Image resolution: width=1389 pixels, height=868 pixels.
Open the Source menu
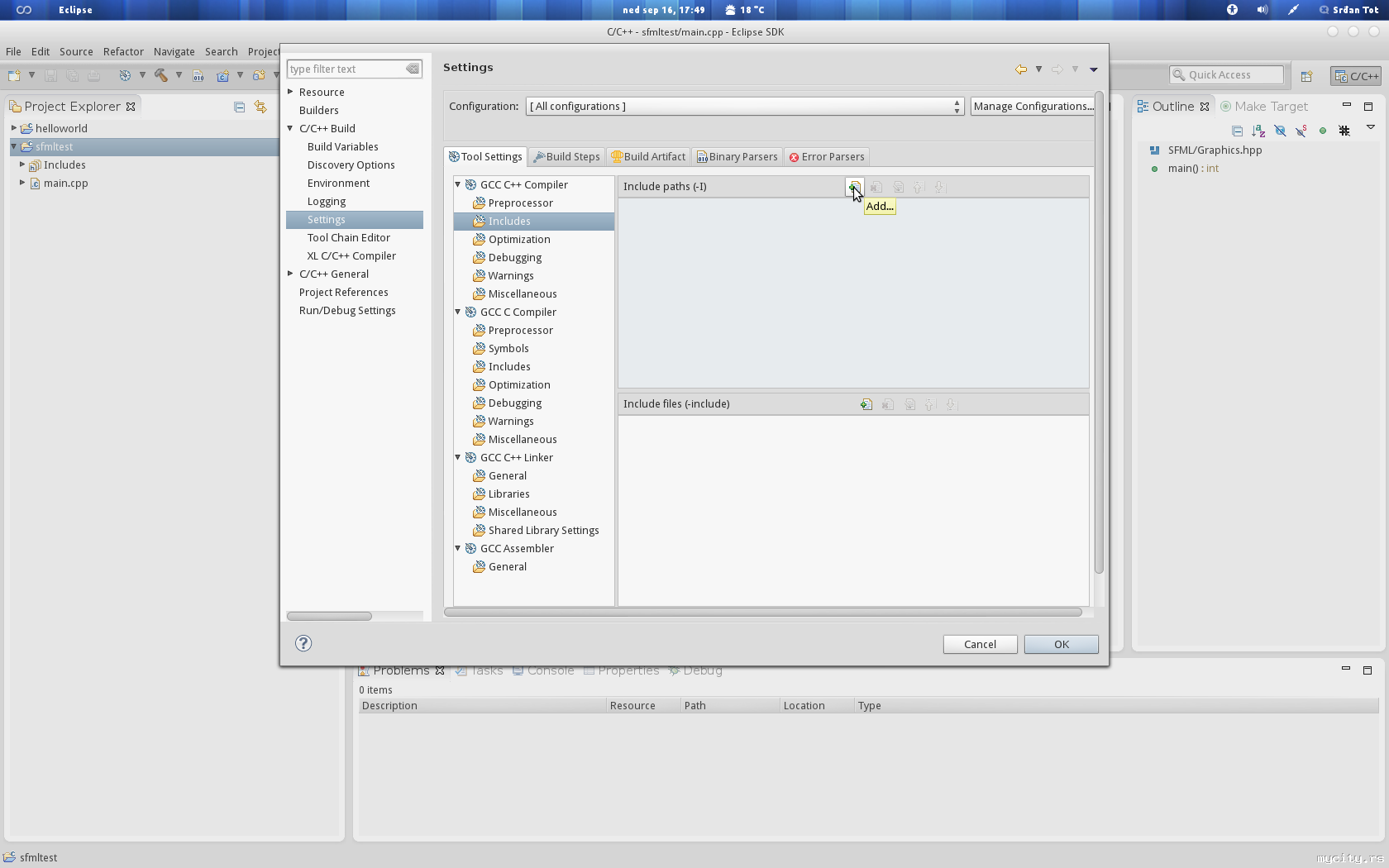tap(76, 51)
